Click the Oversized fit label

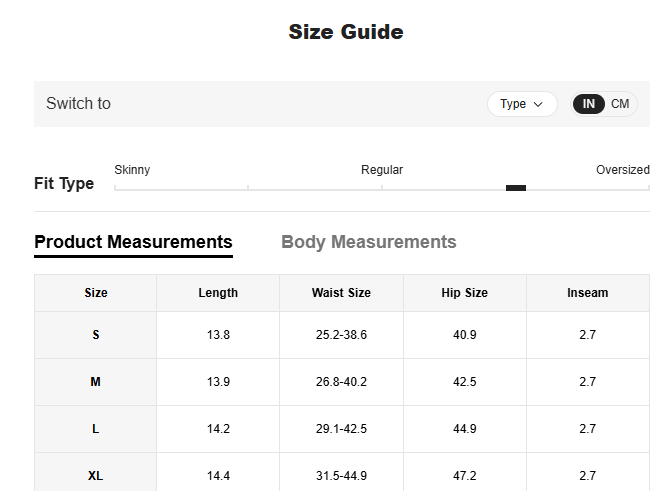pos(622,170)
